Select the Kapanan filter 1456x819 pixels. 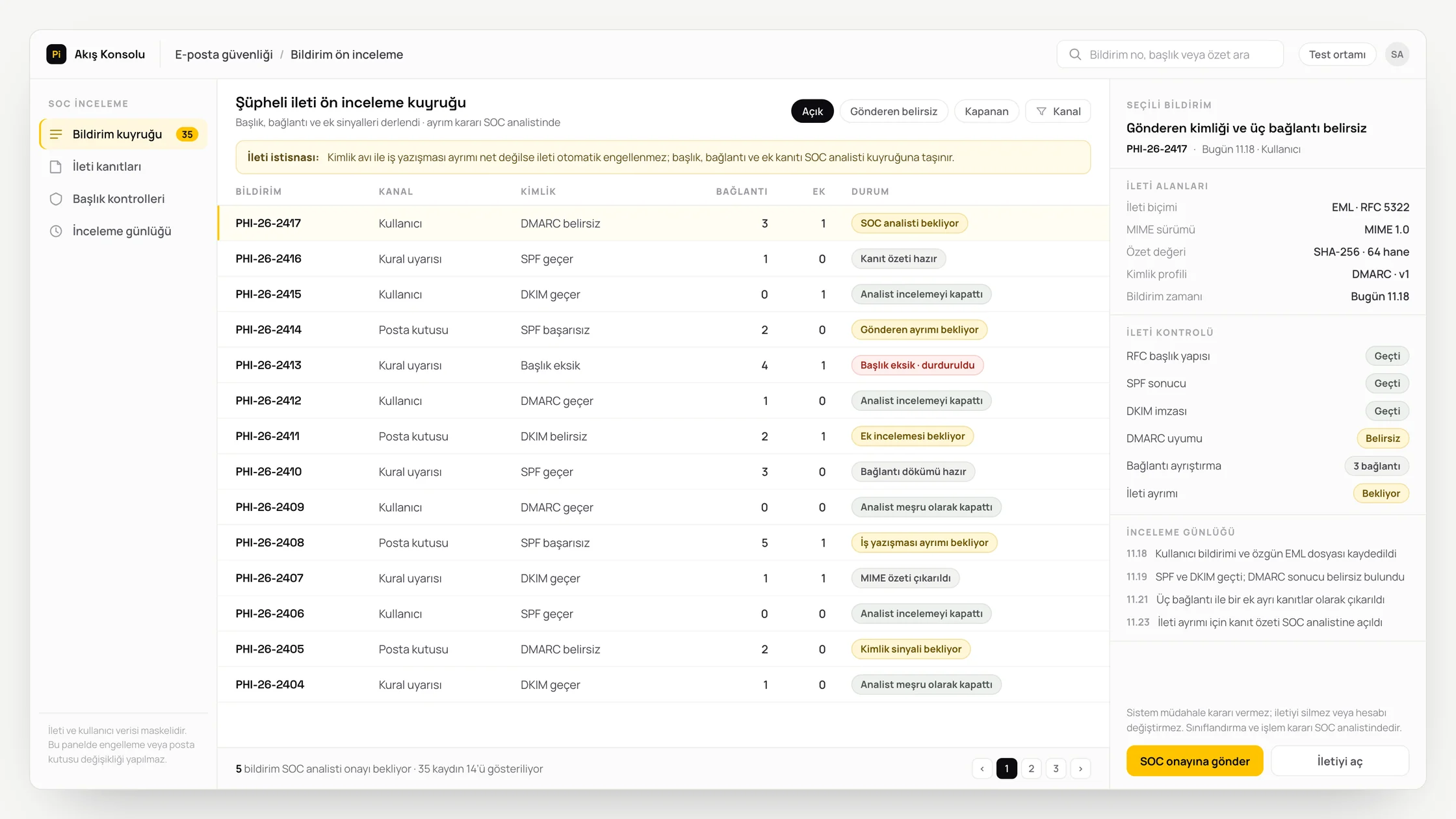pyautogui.click(x=987, y=112)
